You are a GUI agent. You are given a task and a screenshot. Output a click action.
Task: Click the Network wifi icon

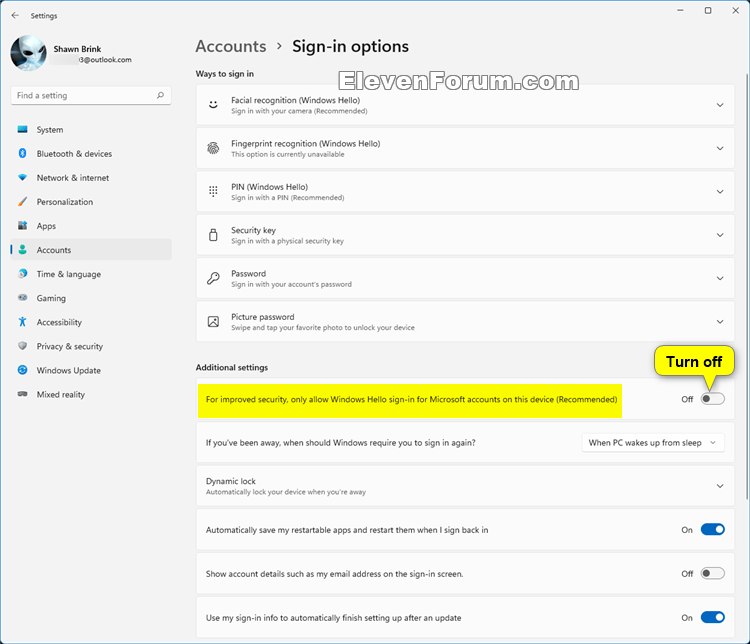[x=22, y=178]
